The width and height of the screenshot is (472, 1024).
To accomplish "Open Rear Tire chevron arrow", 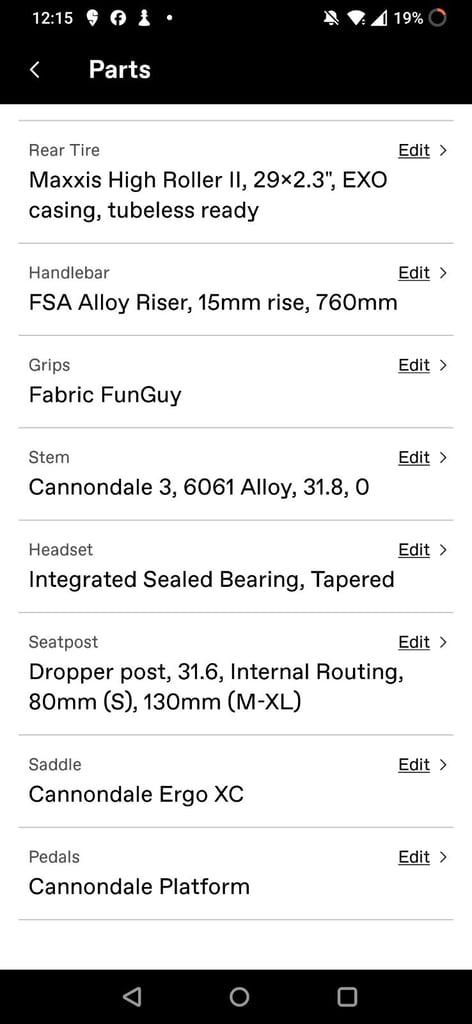I will point(443,150).
